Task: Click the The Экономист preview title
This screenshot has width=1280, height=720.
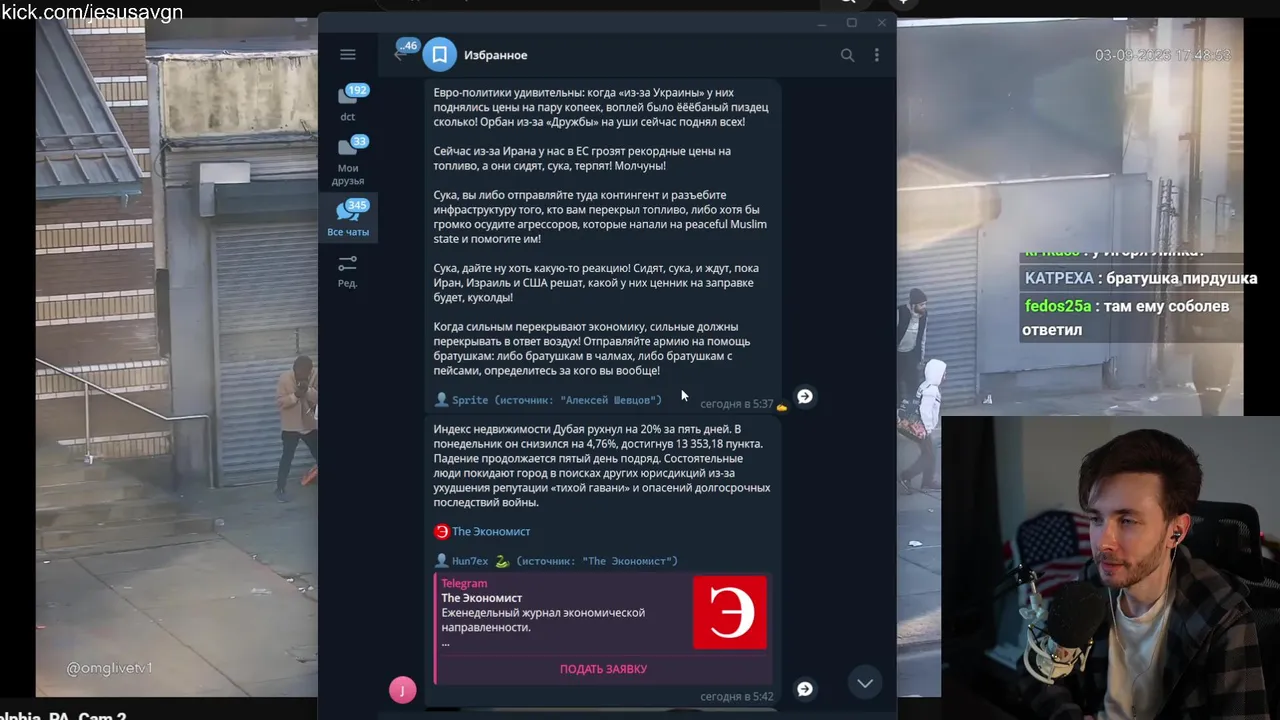Action: tap(482, 598)
